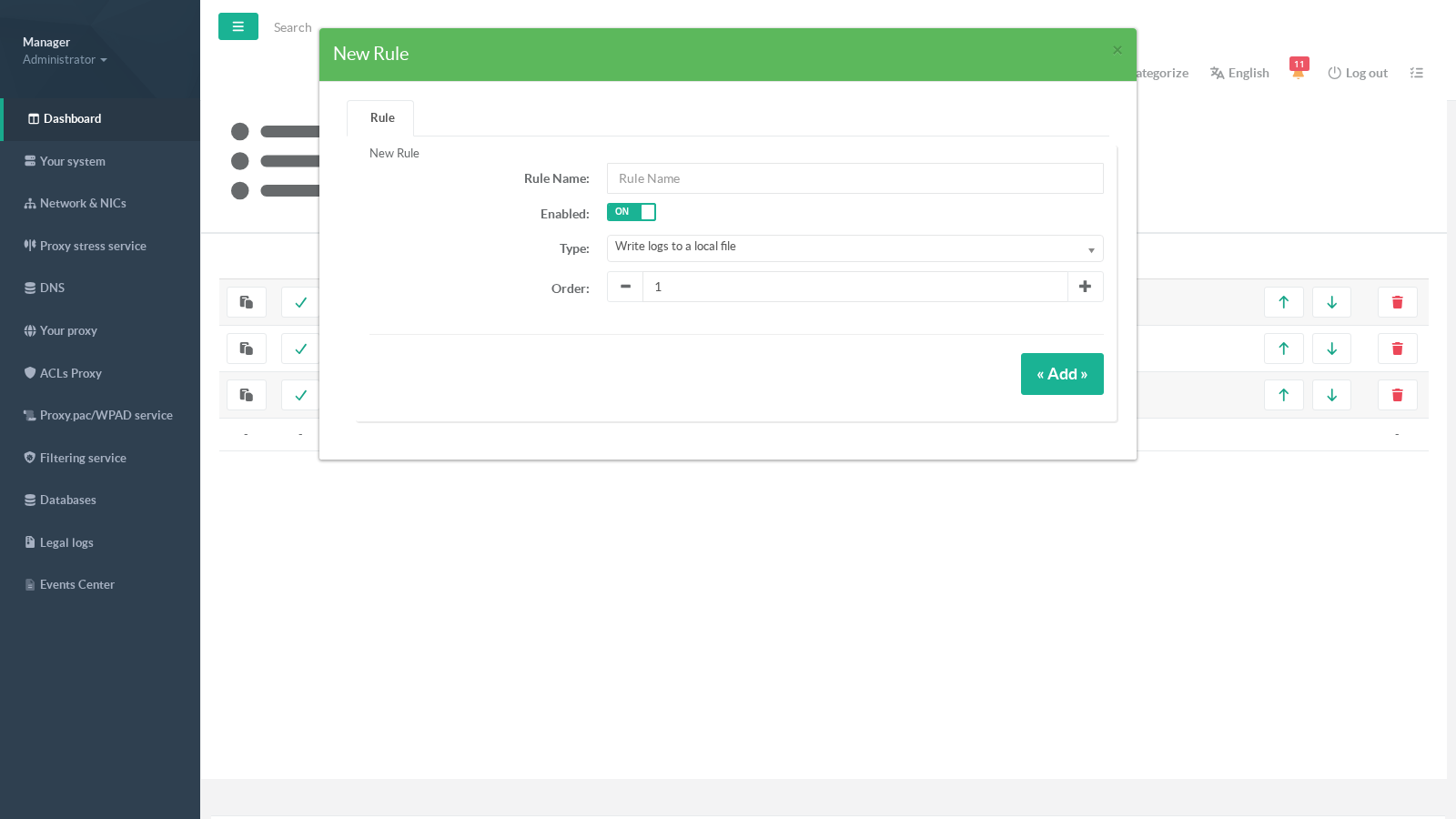Move second rule up with arrow

point(1284,349)
